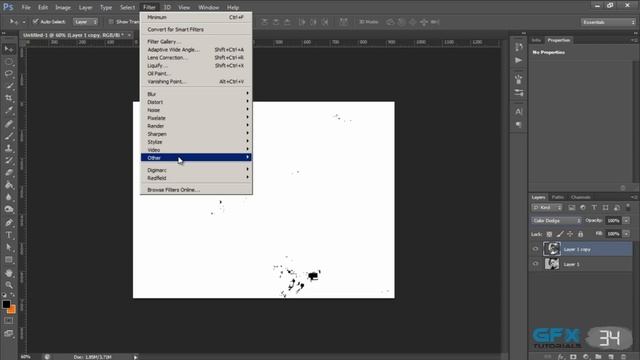Open the File menu
This screenshot has width=640, height=360.
point(26,7)
